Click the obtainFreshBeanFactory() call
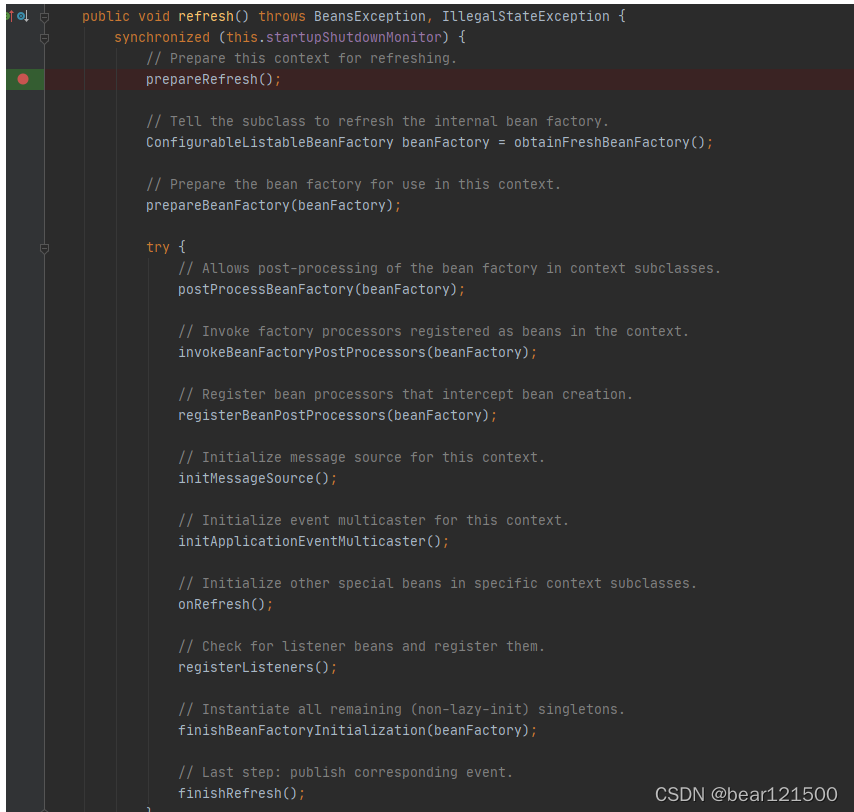The image size is (854, 812). [x=609, y=143]
